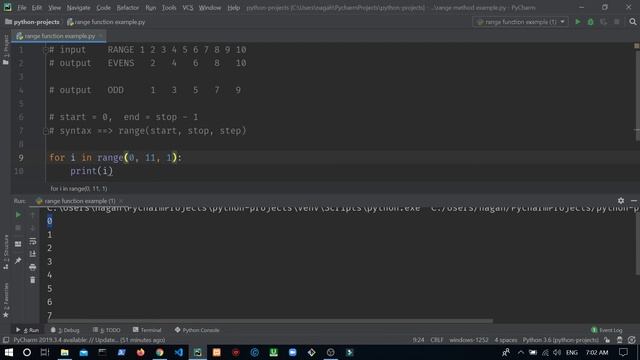Run with coverage from the top toolbar

pos(603,22)
